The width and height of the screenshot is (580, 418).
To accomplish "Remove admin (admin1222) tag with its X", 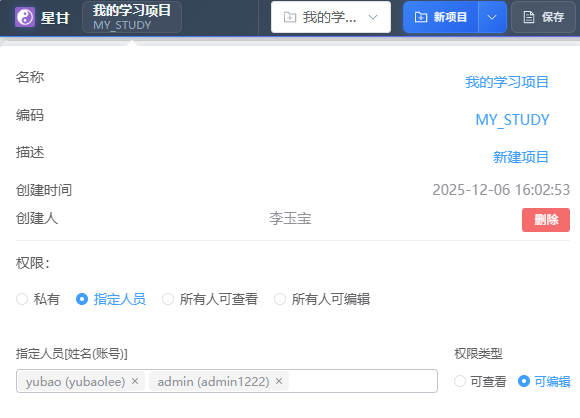I will (279, 381).
